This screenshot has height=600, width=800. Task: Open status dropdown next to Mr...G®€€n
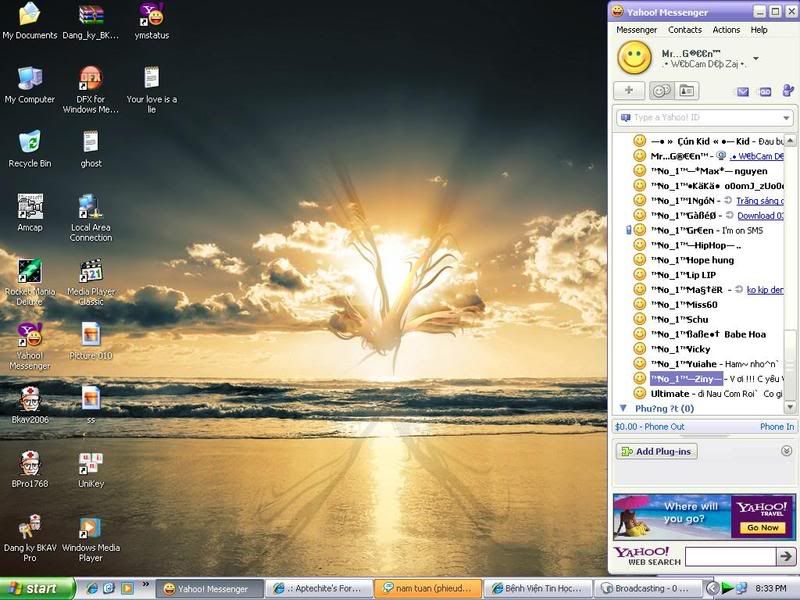(756, 58)
